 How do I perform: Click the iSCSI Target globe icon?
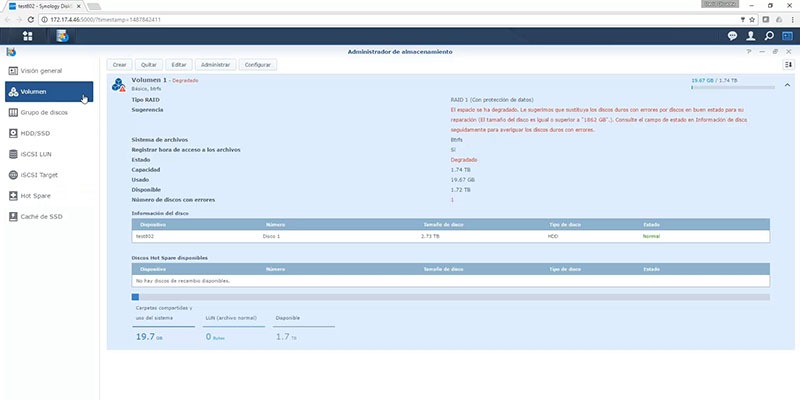coord(13,175)
